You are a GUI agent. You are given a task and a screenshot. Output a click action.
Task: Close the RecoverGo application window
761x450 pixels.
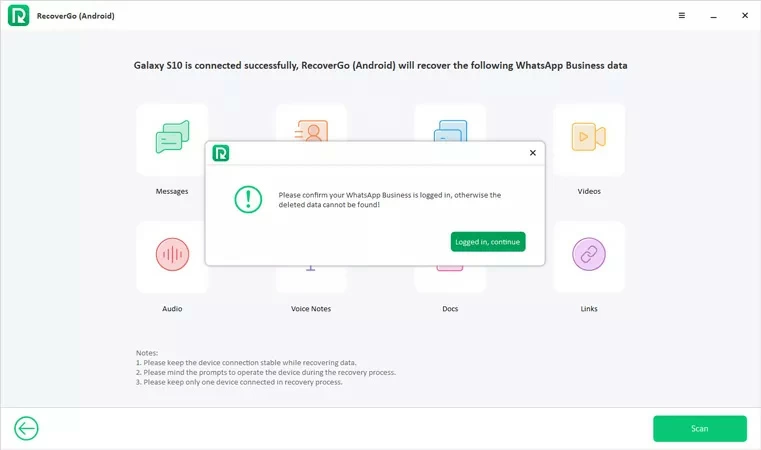point(745,16)
